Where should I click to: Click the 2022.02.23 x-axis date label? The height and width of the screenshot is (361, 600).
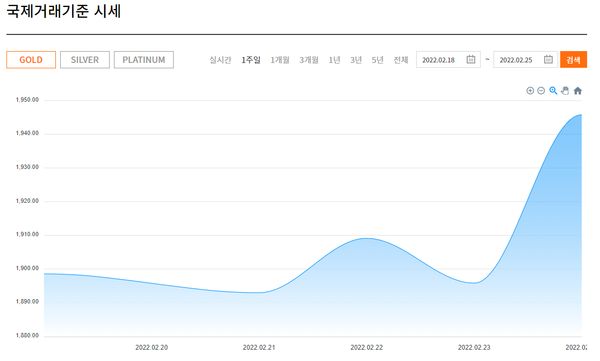[474, 348]
